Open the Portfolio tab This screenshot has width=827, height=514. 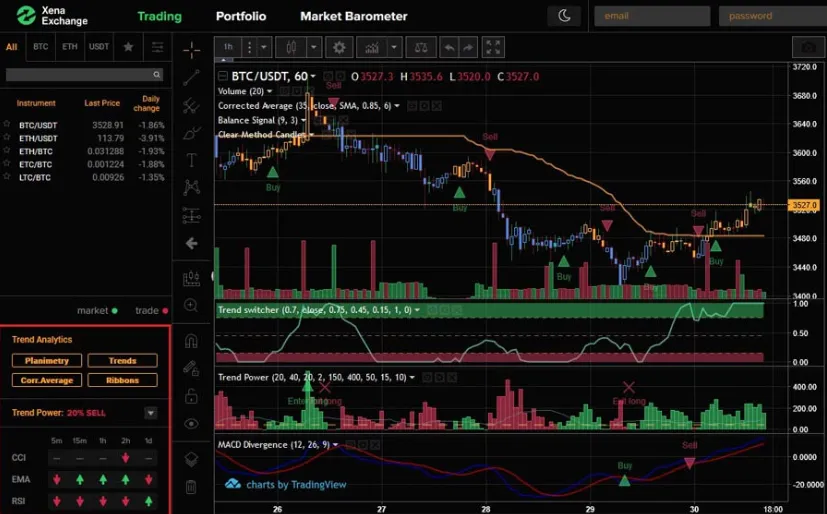pos(241,16)
